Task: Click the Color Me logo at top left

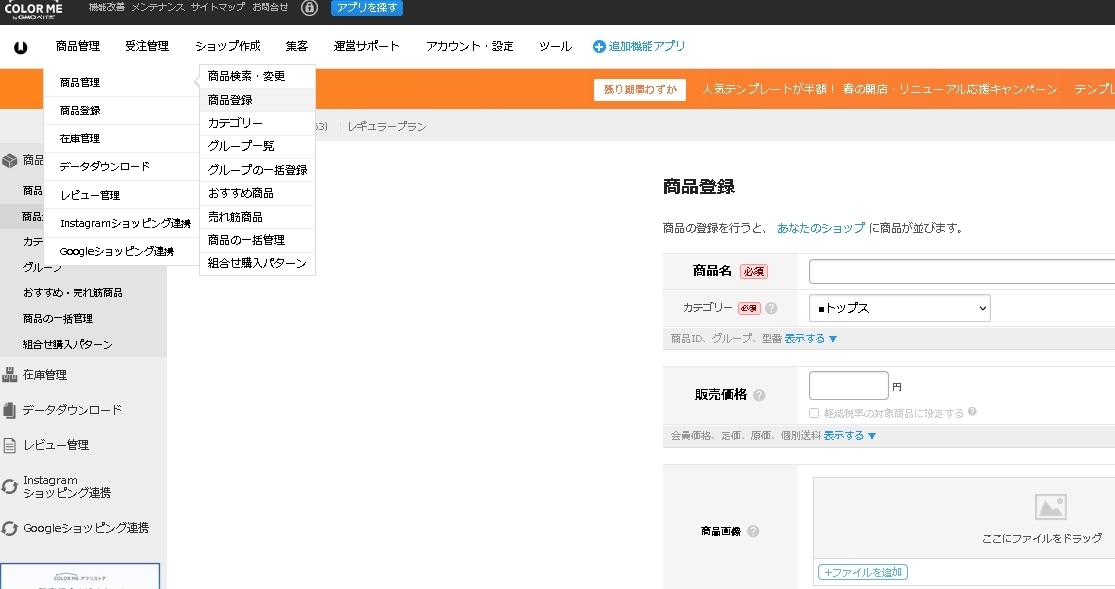Action: pyautogui.click(x=33, y=9)
